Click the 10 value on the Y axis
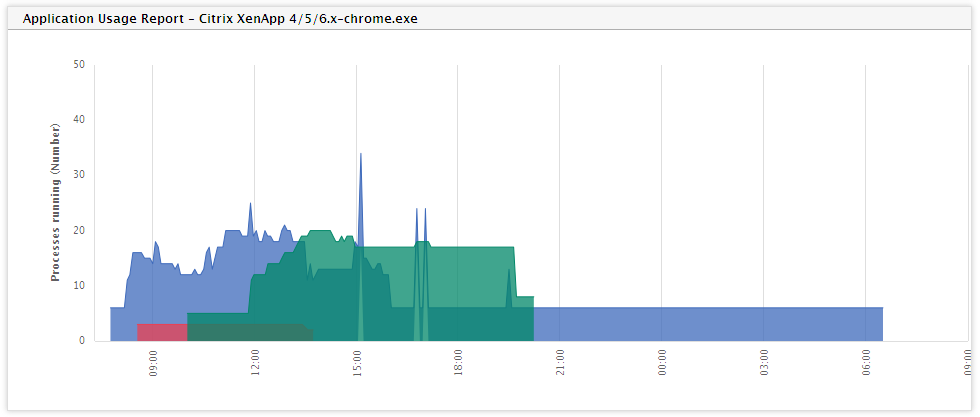The height and width of the screenshot is (417, 980). click(79, 286)
